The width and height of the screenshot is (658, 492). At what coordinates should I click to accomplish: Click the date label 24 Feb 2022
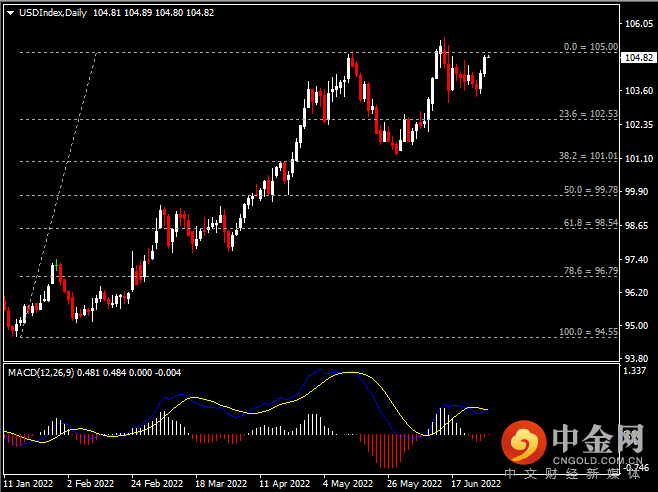pos(157,484)
